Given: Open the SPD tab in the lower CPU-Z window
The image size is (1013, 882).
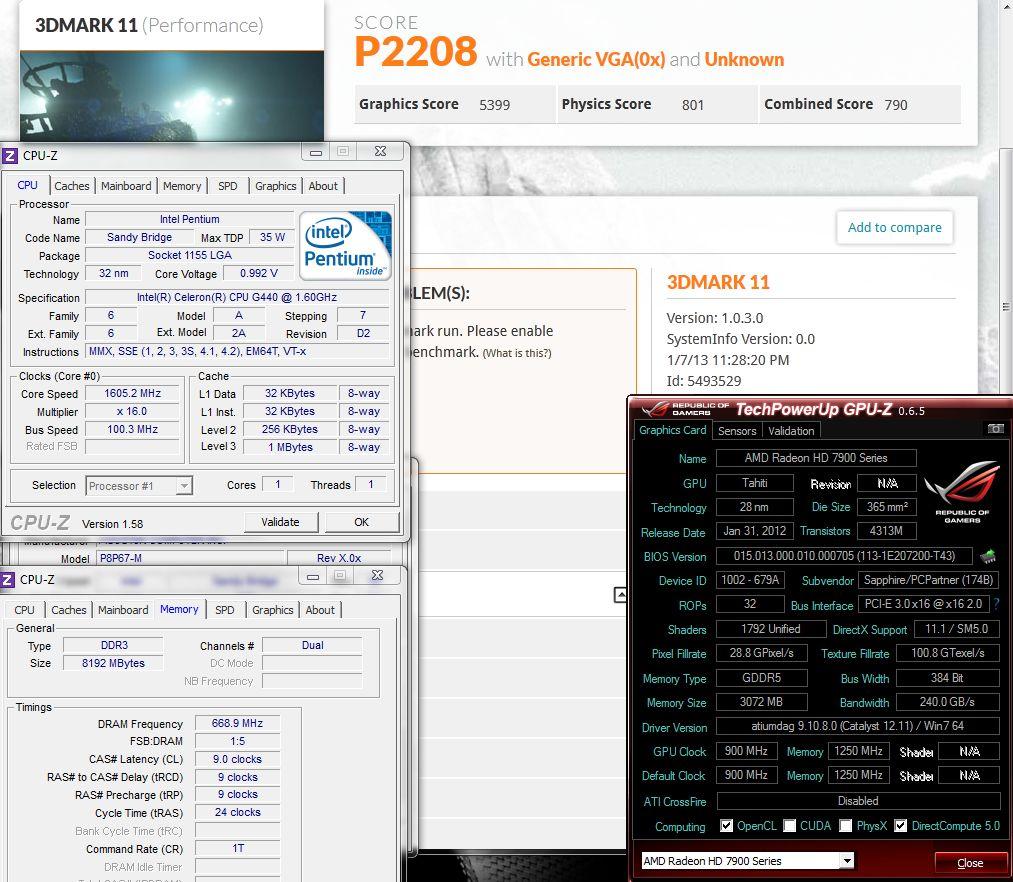Looking at the screenshot, I should tap(225, 610).
